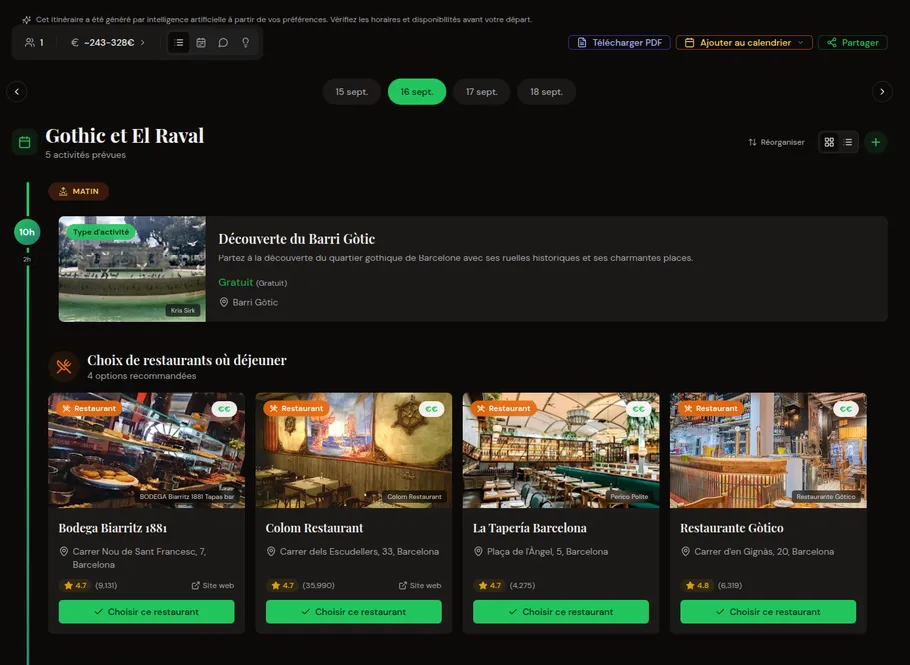Choose Restaurante Gòtico restaurant

(768, 612)
